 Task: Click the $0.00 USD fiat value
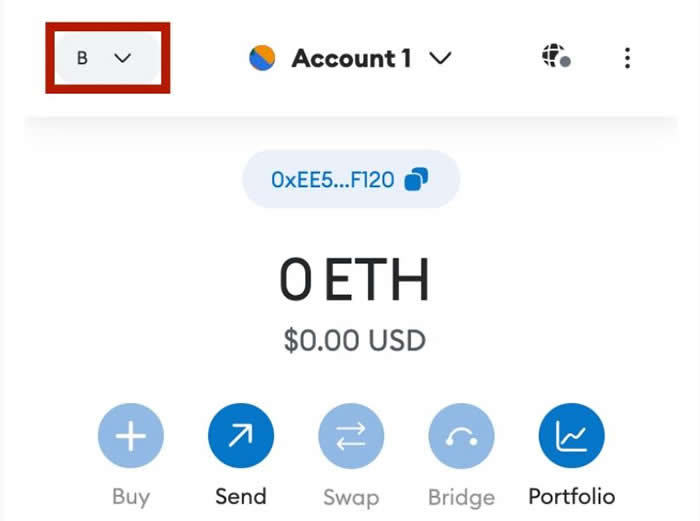354,340
